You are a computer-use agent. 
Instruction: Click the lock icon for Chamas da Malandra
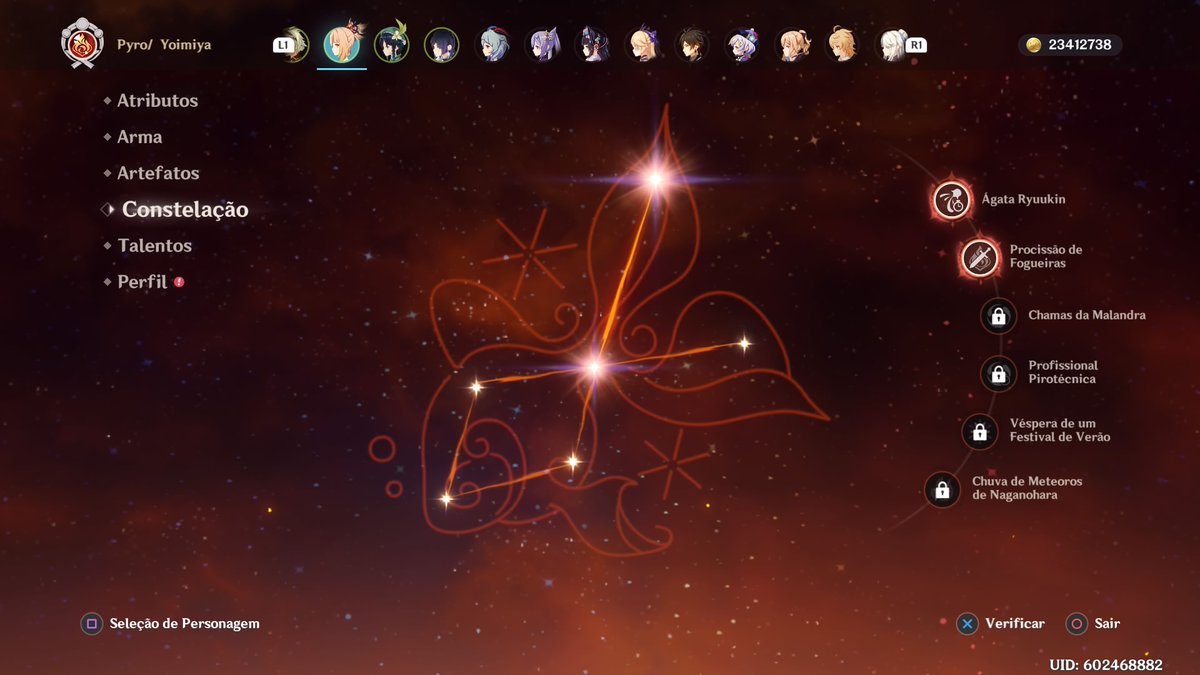(998, 317)
